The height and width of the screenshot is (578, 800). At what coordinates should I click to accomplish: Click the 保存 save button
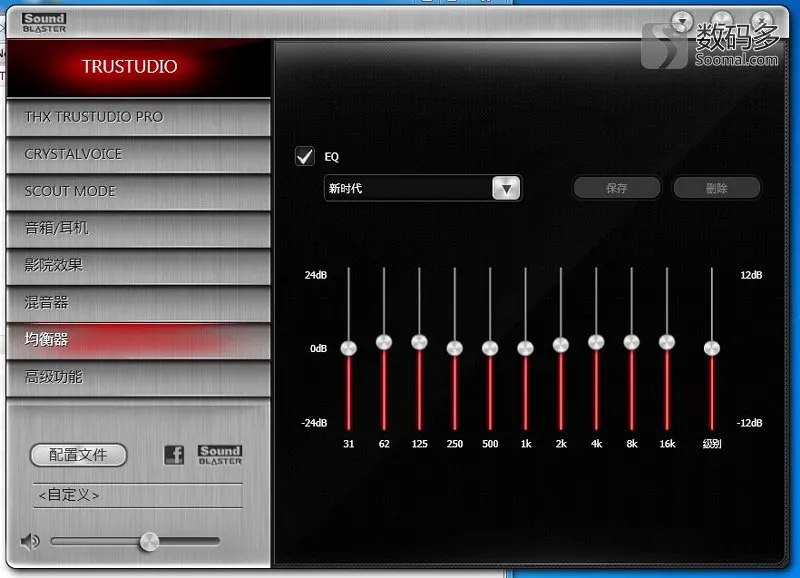[616, 188]
